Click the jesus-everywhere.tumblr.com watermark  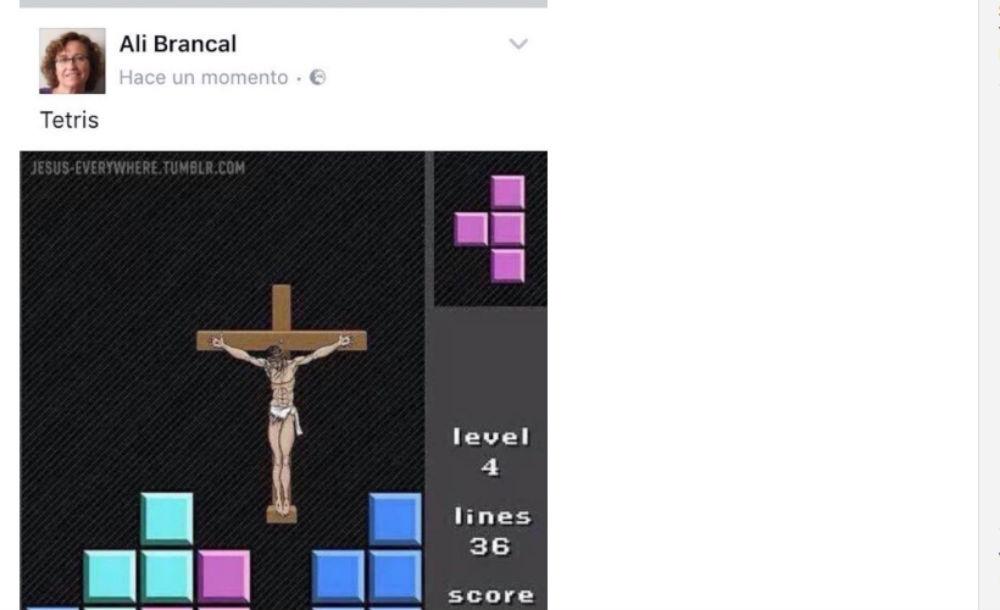click(x=138, y=168)
